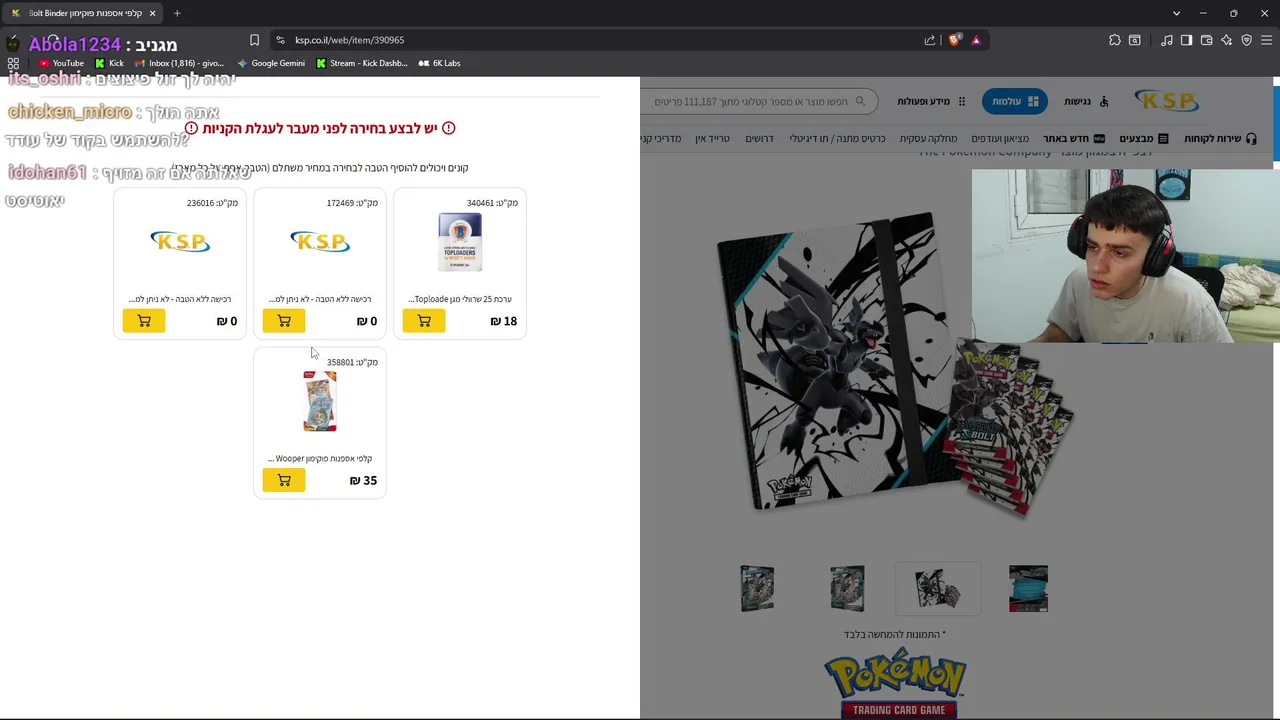The height and width of the screenshot is (720, 1280).
Task: Click the 35 ₪ price of Wooper pack
Action: (363, 481)
